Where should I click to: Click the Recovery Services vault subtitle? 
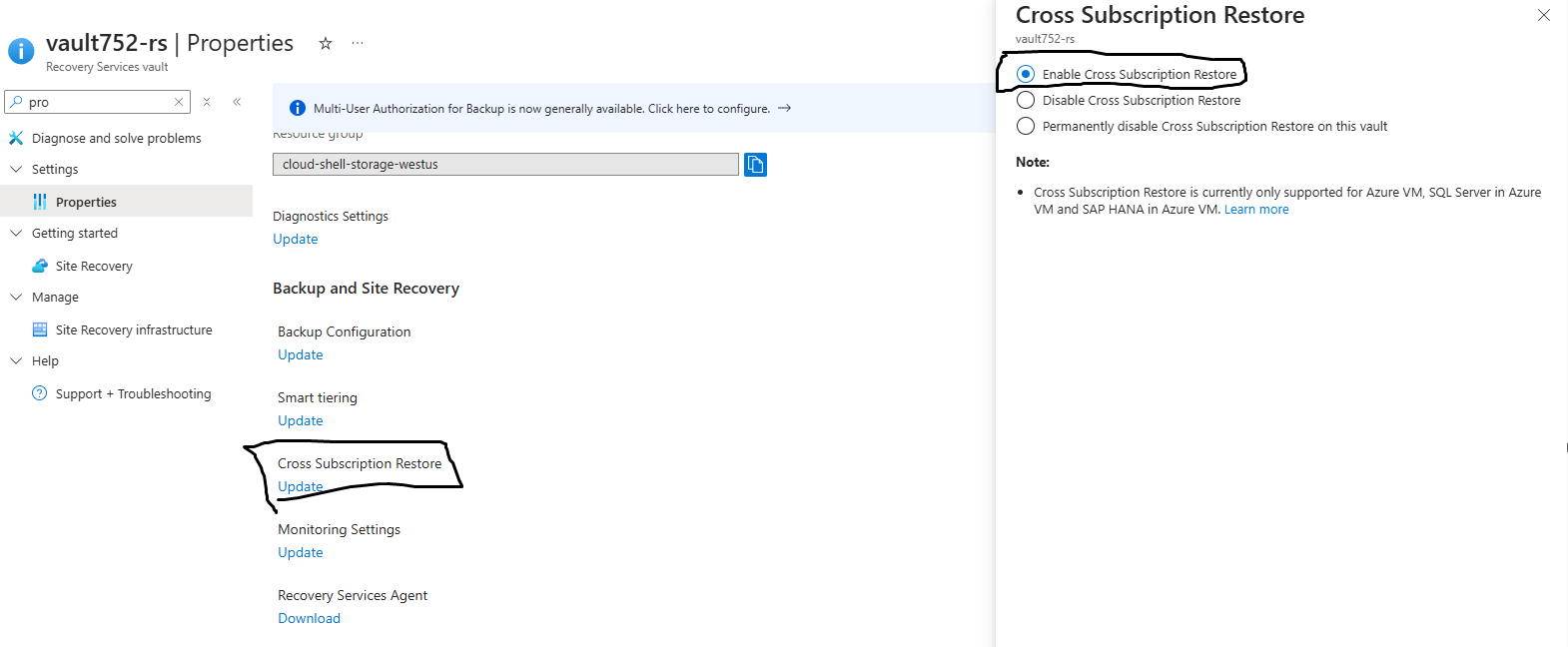(107, 67)
